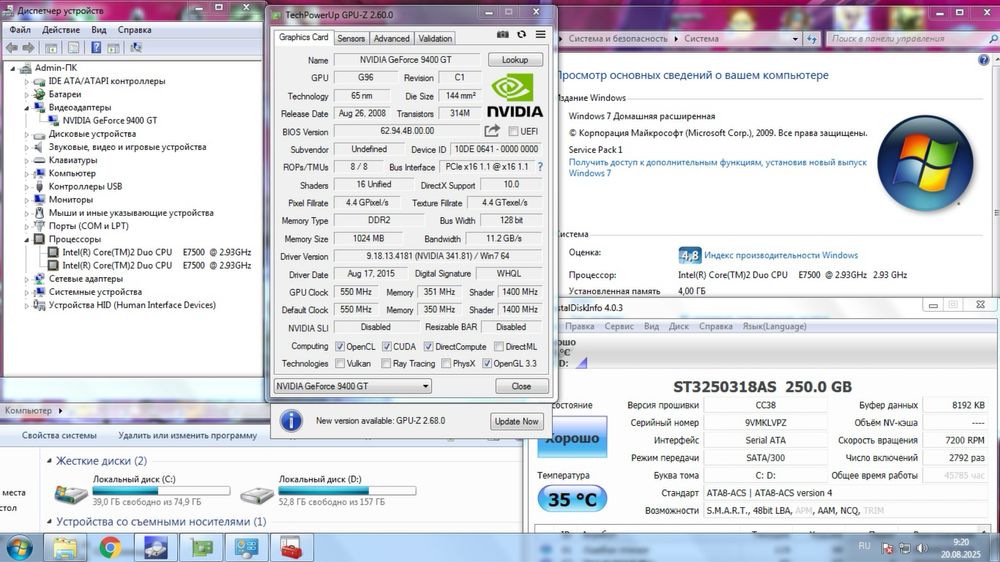Click volume speaker tray icon
1000x562 pixels.
tap(922, 548)
